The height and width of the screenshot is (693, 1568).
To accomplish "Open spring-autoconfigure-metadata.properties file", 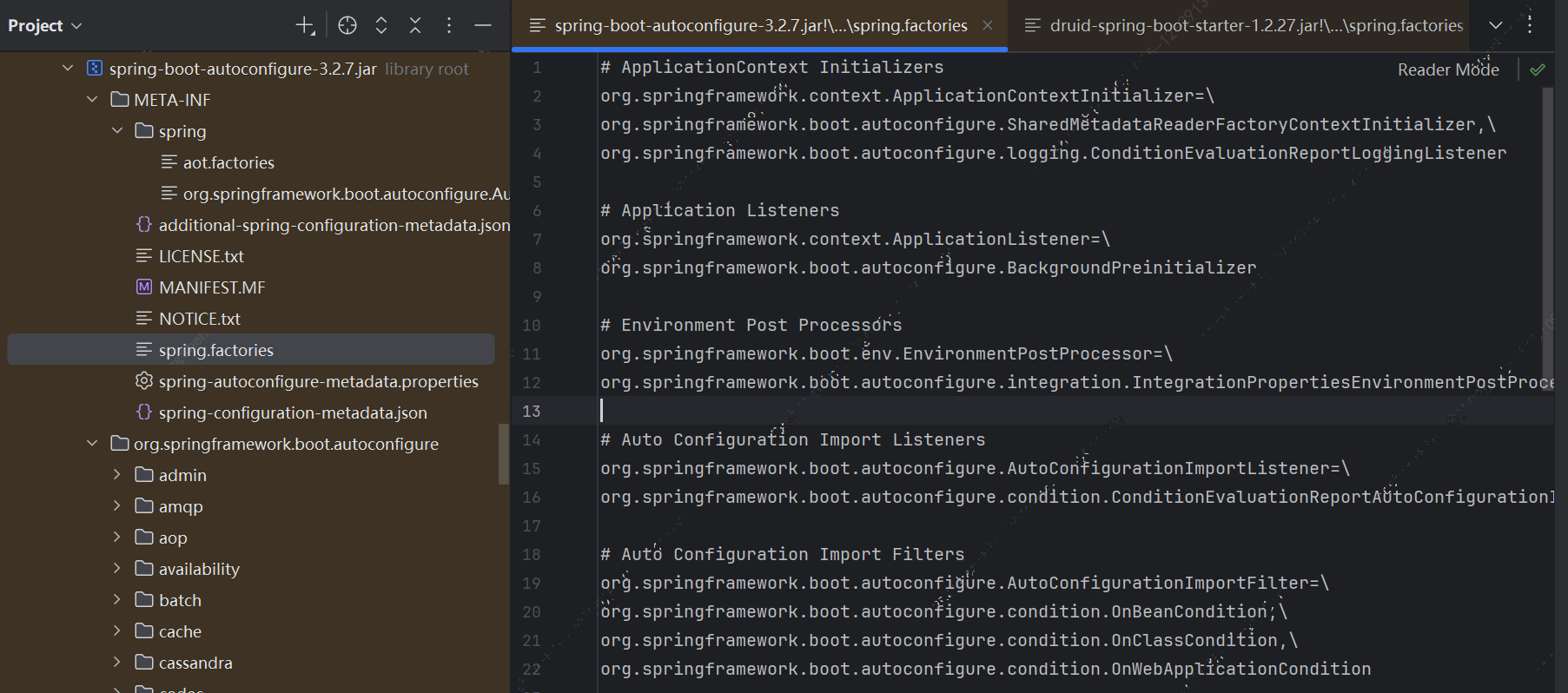I will tap(319, 381).
